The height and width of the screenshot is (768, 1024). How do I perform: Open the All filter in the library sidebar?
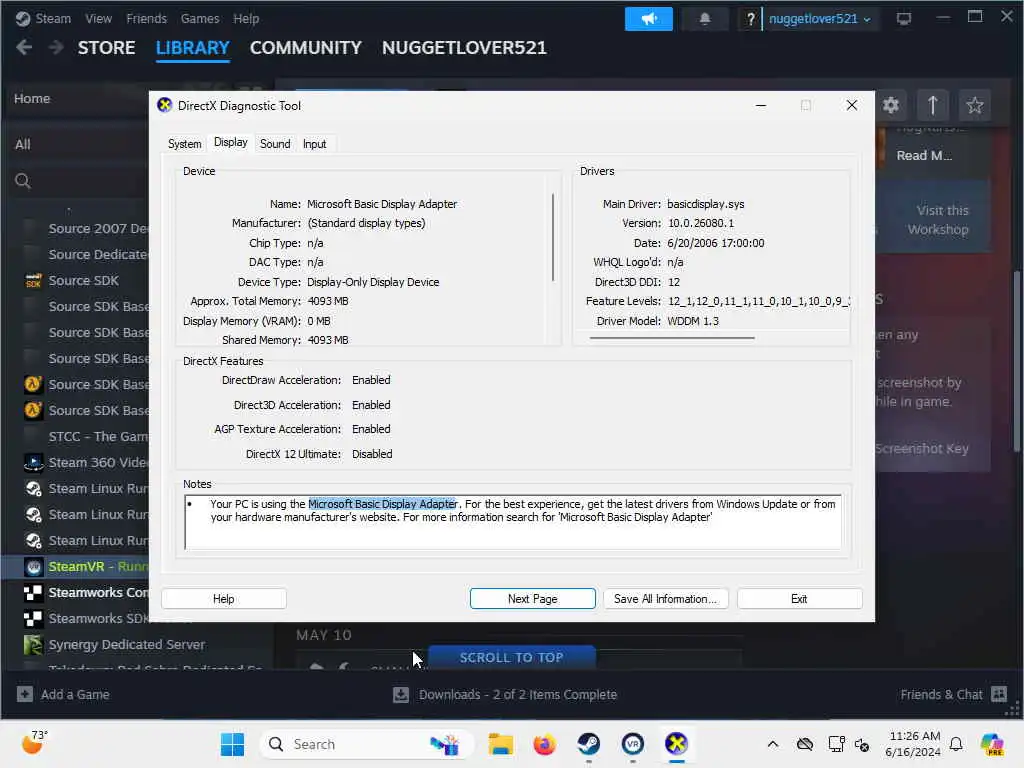click(23, 144)
